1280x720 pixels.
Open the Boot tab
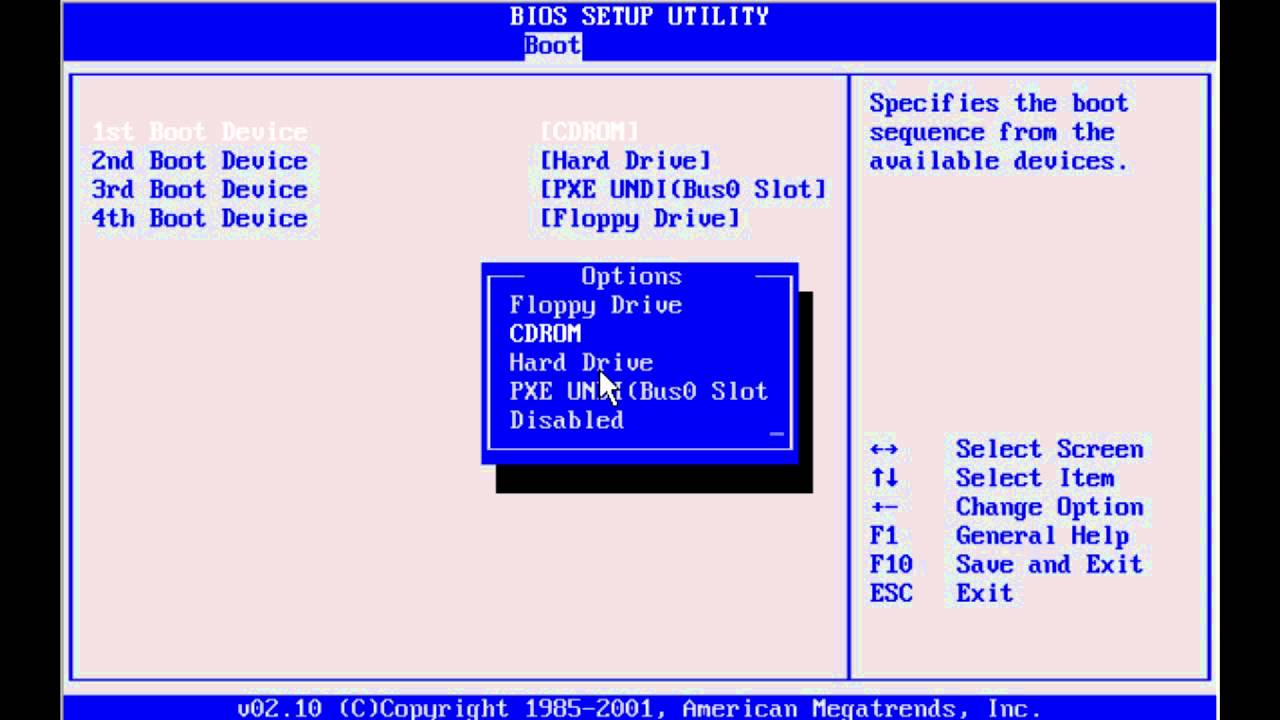pyautogui.click(x=552, y=45)
